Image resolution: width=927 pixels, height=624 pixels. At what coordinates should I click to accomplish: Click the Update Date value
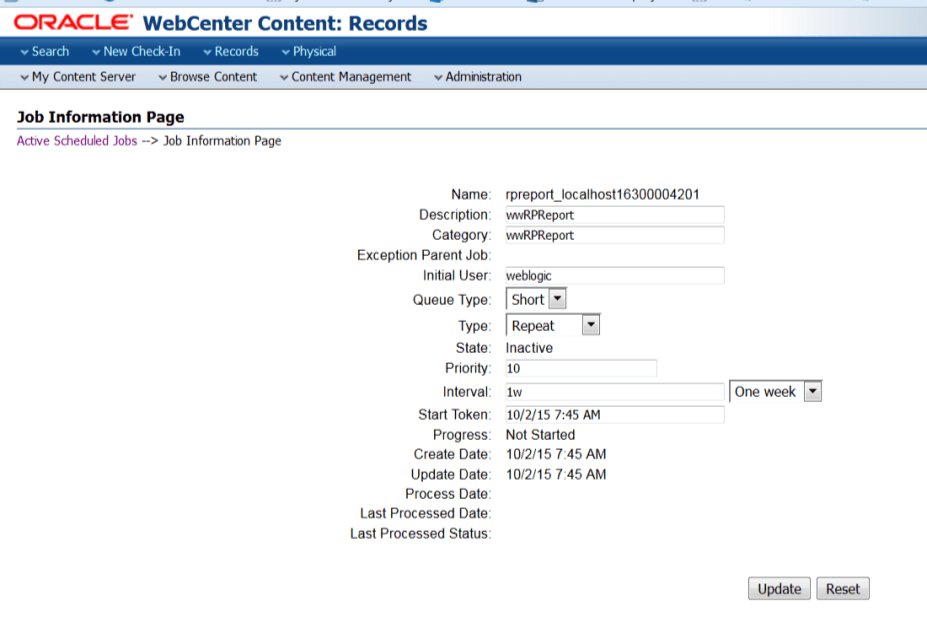tap(556, 474)
